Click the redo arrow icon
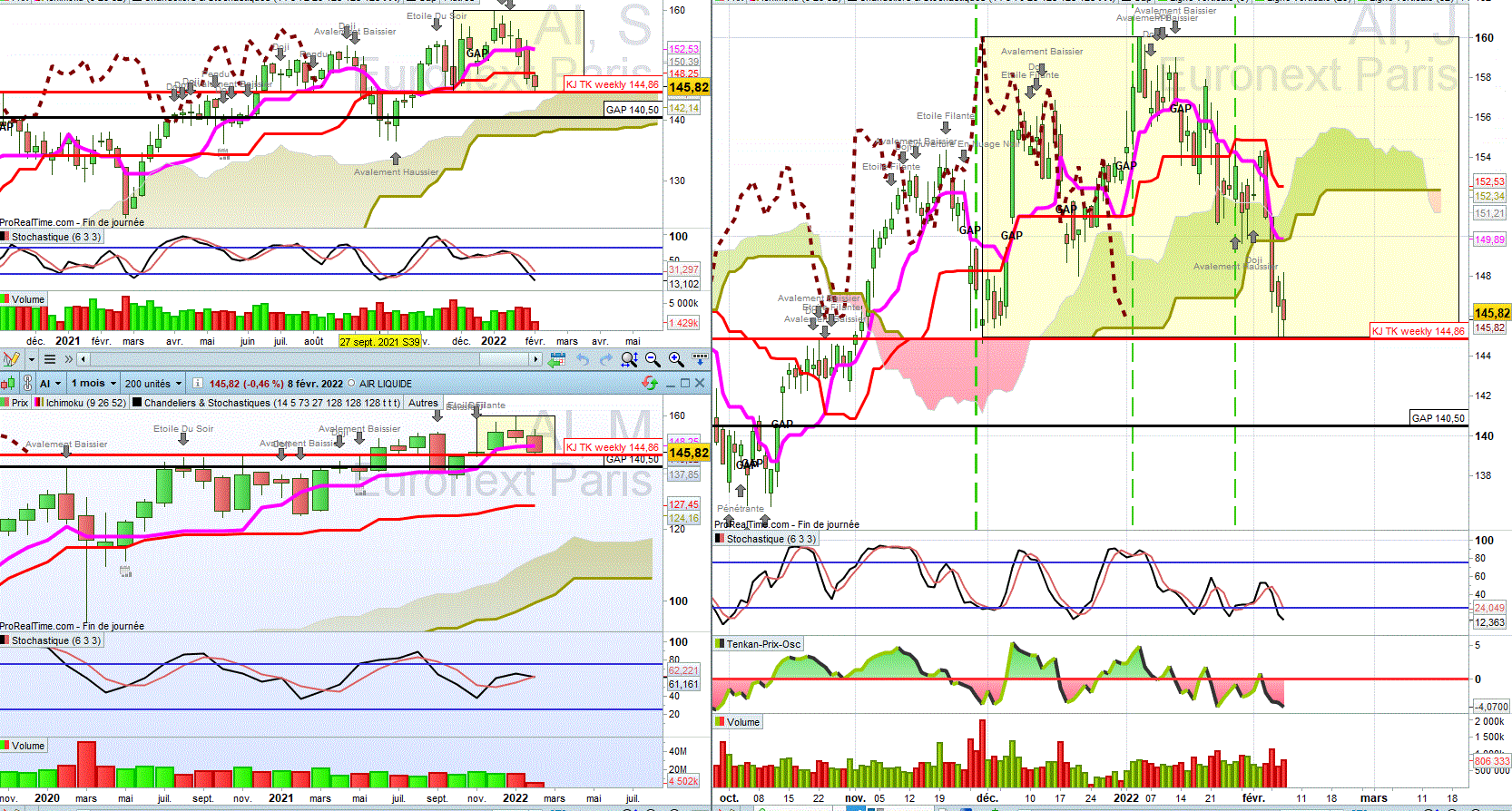Image resolution: width=1512 pixels, height=811 pixels. 605,359
